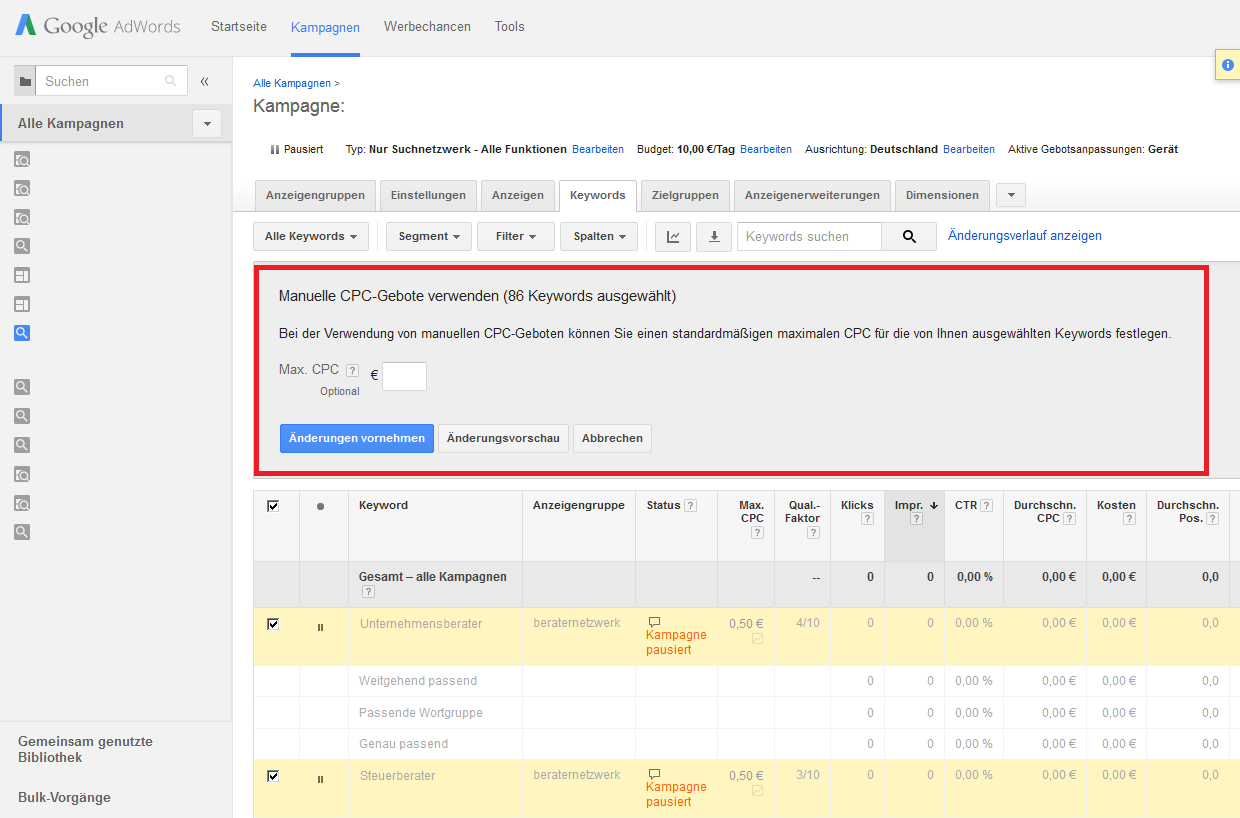Image resolution: width=1240 pixels, height=818 pixels.
Task: Collapse the sidebar with the double-chevron icon
Action: pyautogui.click(x=204, y=81)
